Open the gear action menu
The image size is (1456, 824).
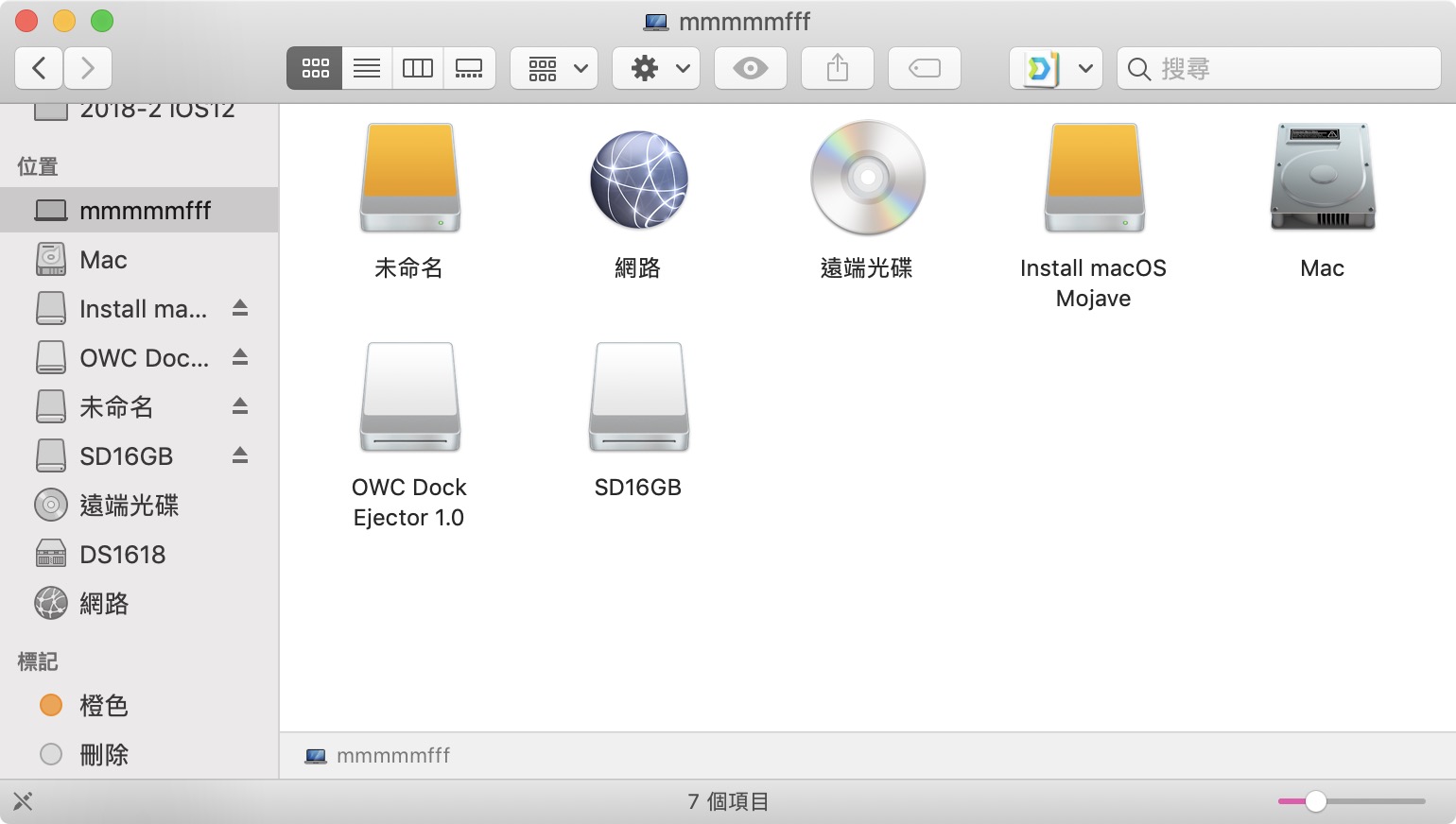tap(656, 68)
